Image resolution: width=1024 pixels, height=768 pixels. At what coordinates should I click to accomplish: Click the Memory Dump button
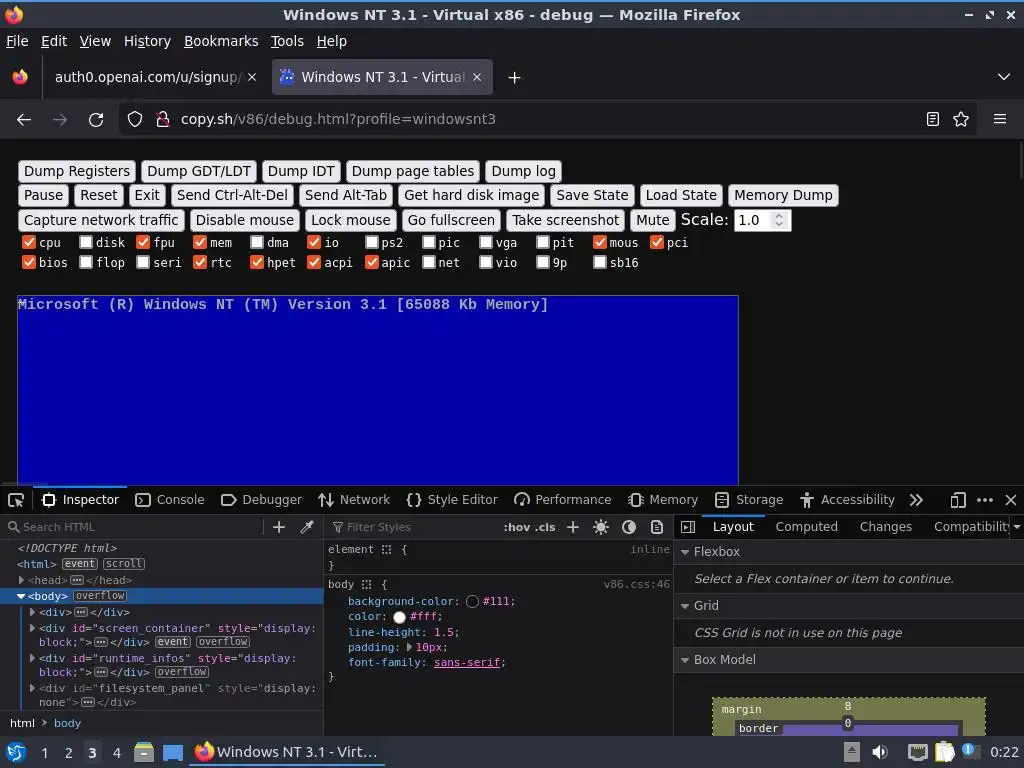click(x=783, y=195)
